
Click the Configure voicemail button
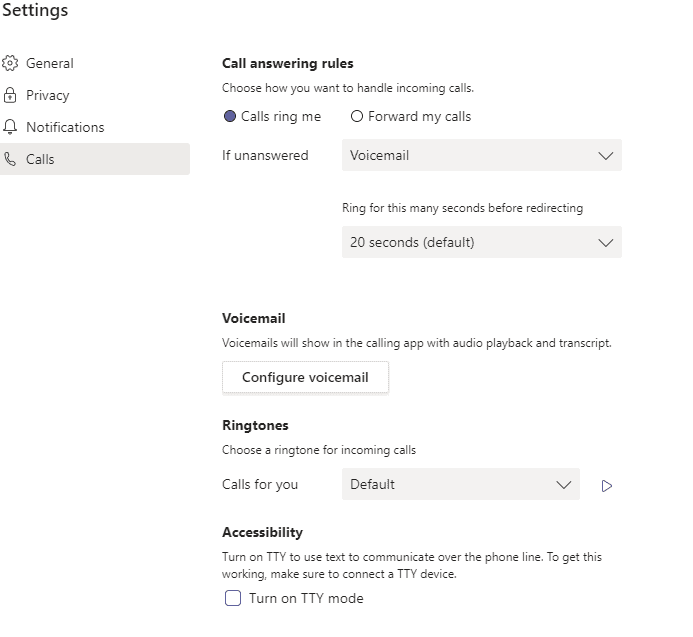(305, 377)
